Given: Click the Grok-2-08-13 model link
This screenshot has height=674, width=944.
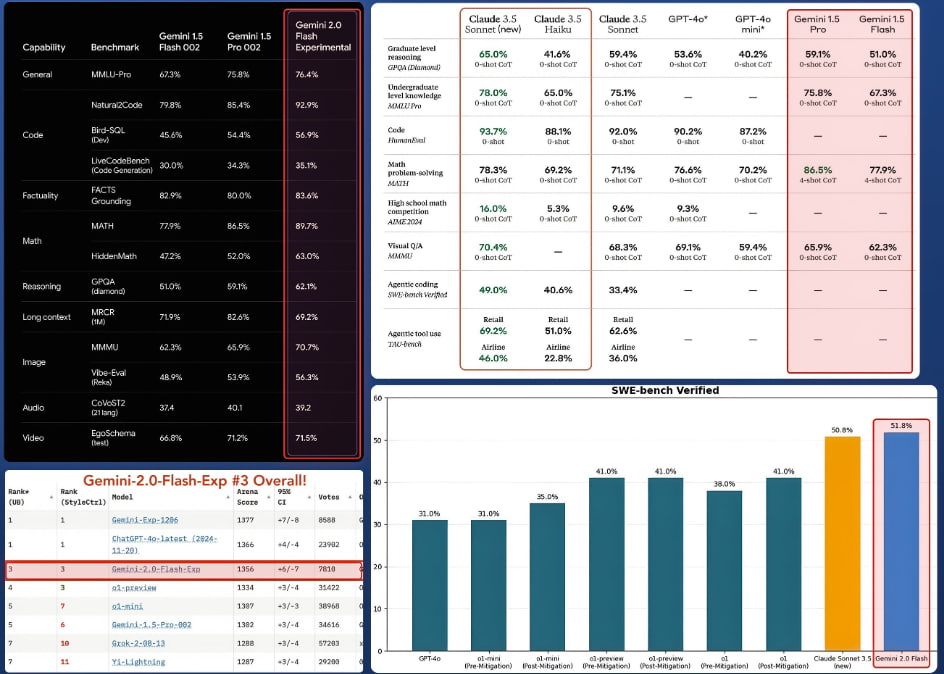Looking at the screenshot, I should coord(140,643).
